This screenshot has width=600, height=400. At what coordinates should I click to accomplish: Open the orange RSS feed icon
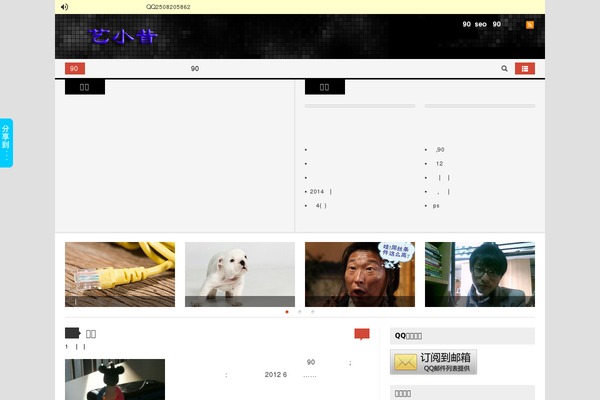(530, 25)
